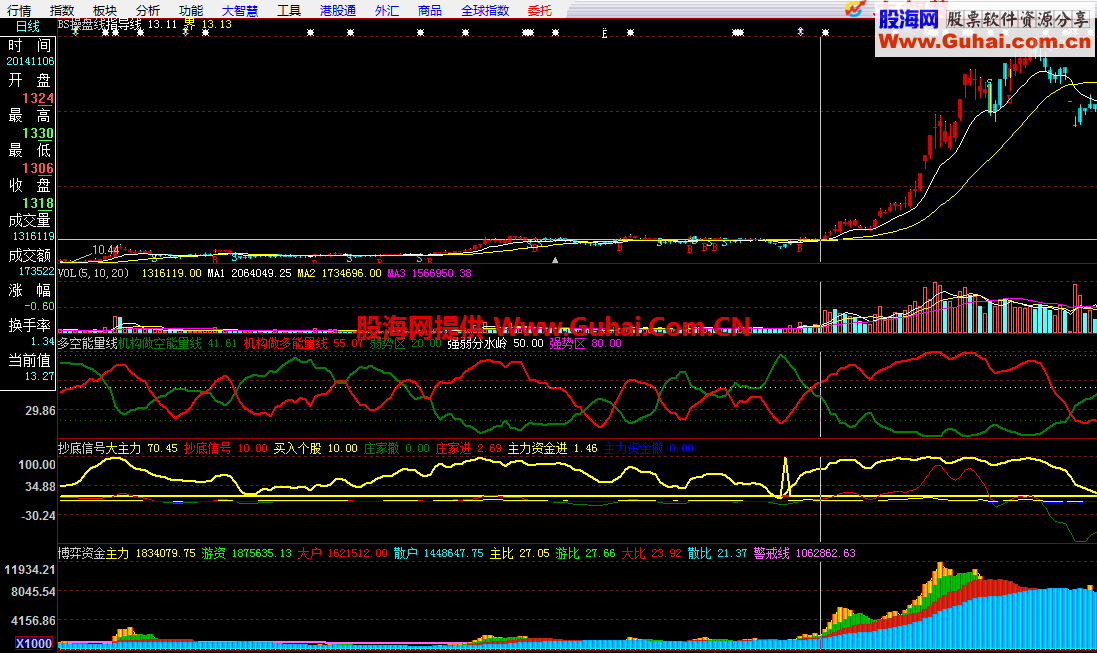The image size is (1097, 653).
Task: Click the X1000 scale indicator
Action: point(33,644)
